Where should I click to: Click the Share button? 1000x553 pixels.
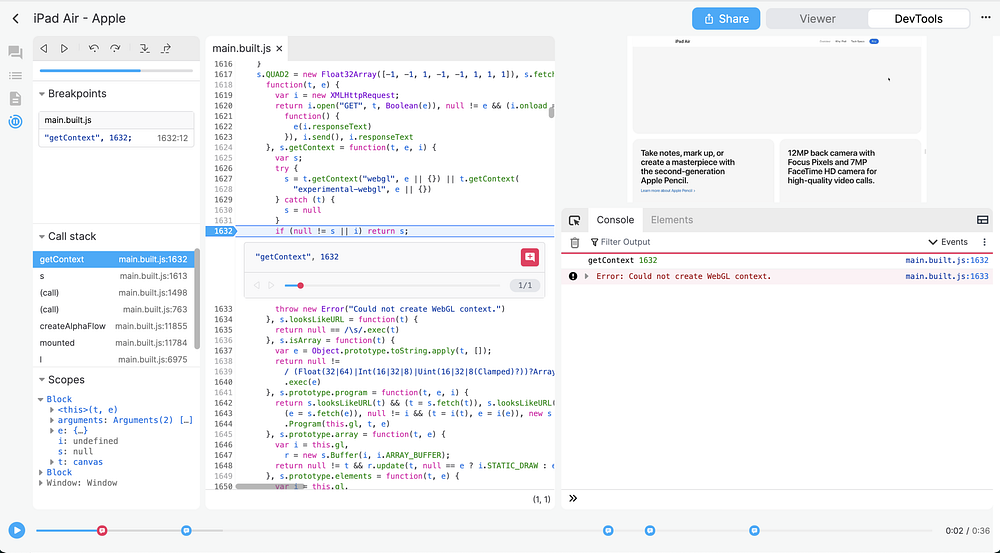point(725,18)
